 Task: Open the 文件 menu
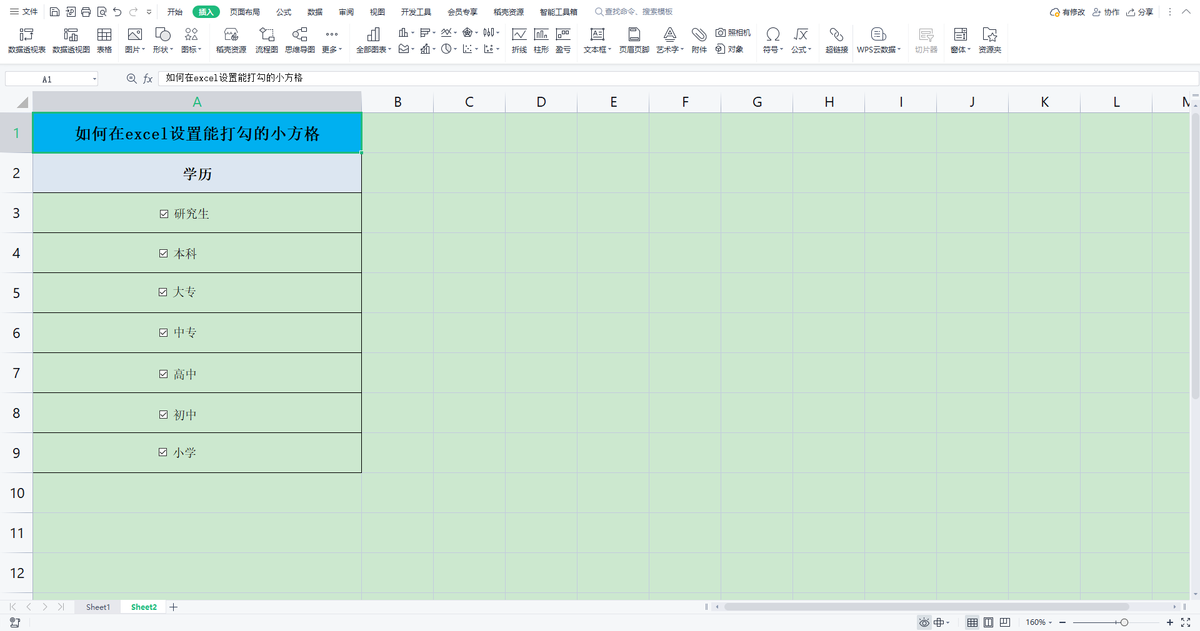pyautogui.click(x=23, y=12)
